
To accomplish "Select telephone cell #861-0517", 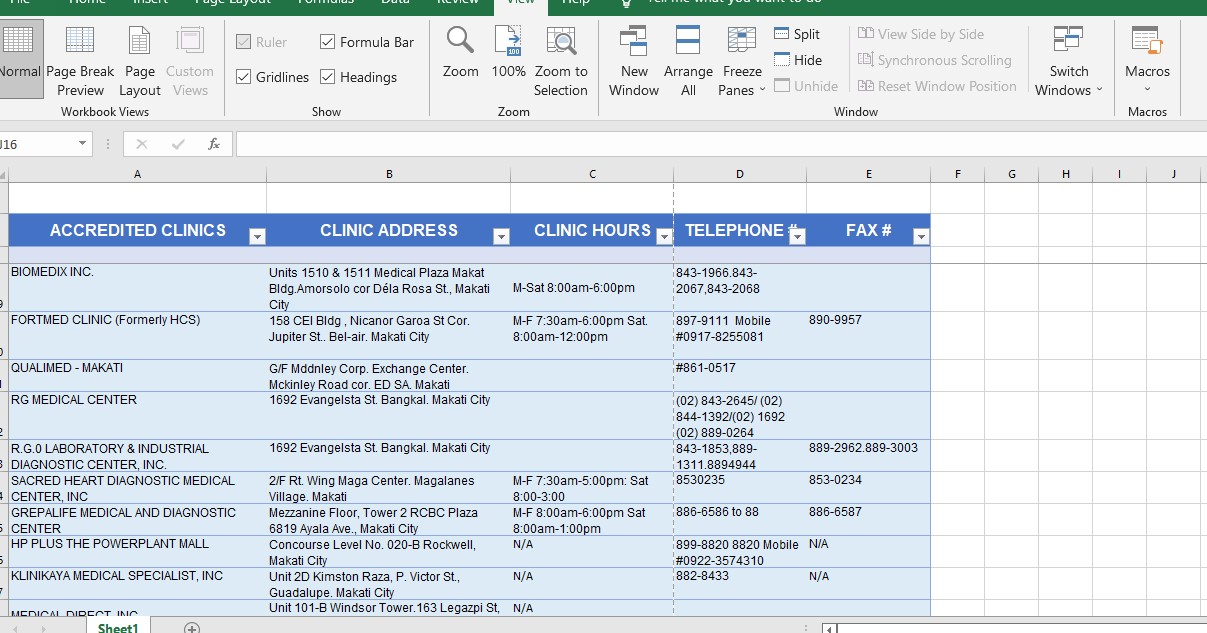I will (x=740, y=376).
